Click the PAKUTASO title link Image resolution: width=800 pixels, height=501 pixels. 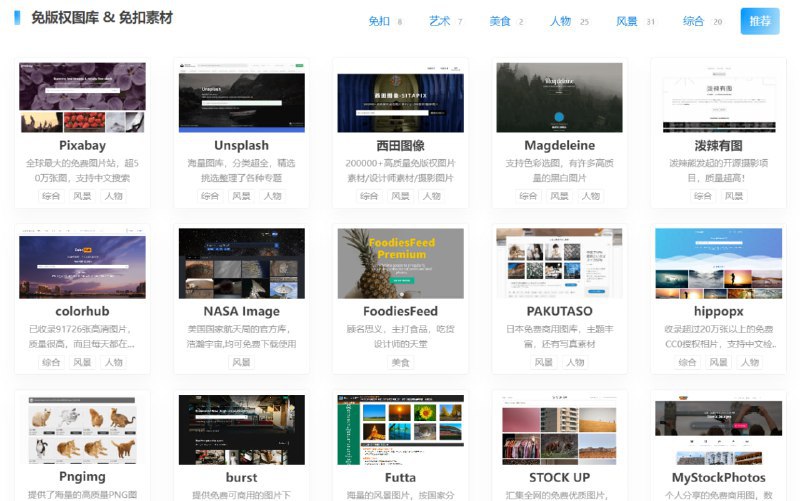coord(559,311)
